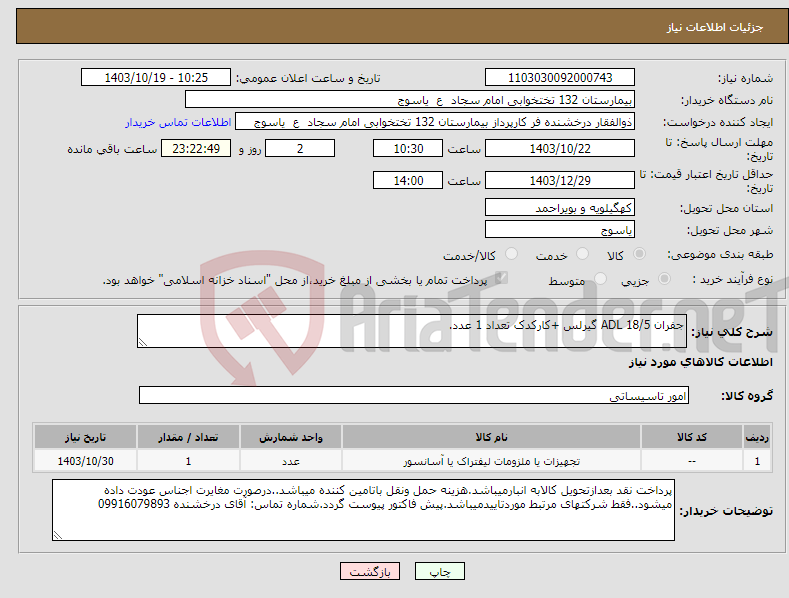789x598 pixels.
Task: Click the item name cell about elevator equipment
Action: pos(491,461)
